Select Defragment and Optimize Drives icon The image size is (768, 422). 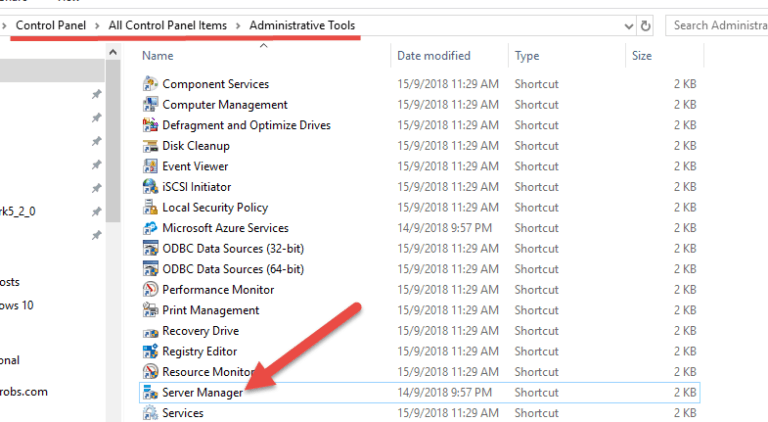pyautogui.click(x=150, y=125)
